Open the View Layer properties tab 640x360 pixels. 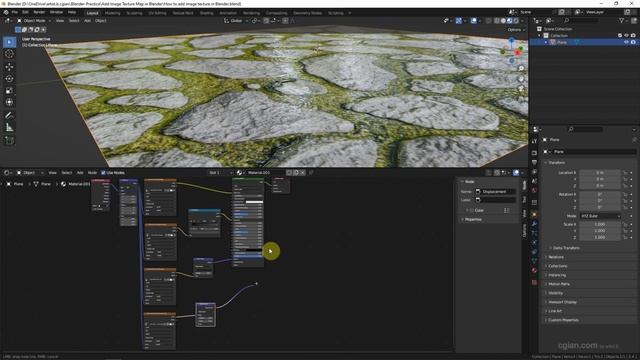pos(534,172)
